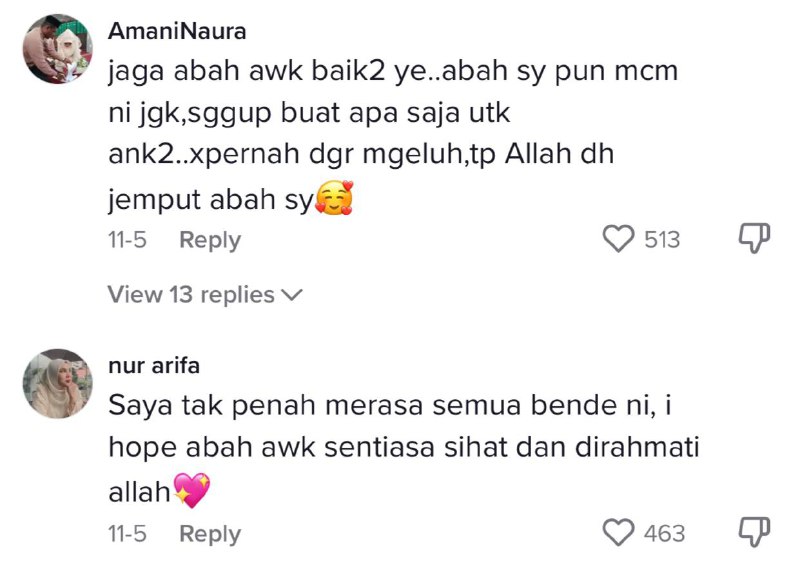Click the 11-5 date under AmaniNaura's comment

pos(127,239)
